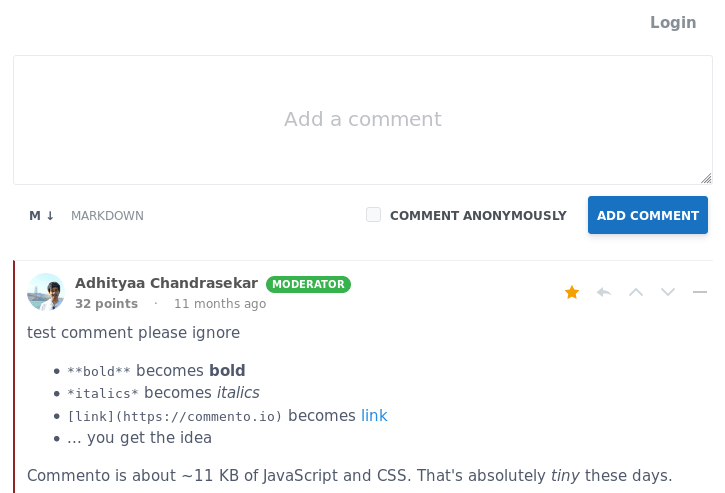Open Adhityaa Chandrasekar's author name

click(166, 283)
